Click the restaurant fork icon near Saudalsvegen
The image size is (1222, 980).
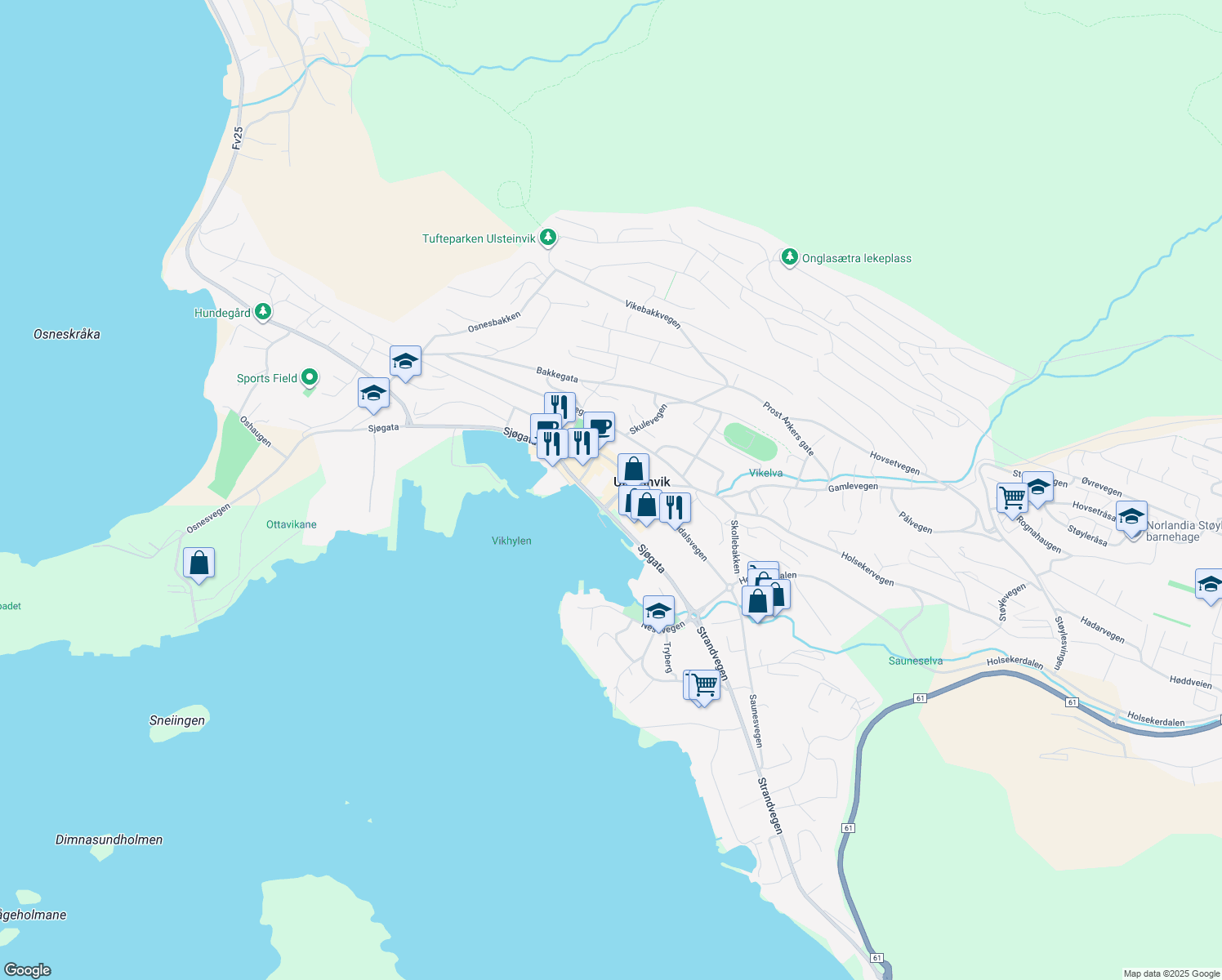pyautogui.click(x=676, y=506)
